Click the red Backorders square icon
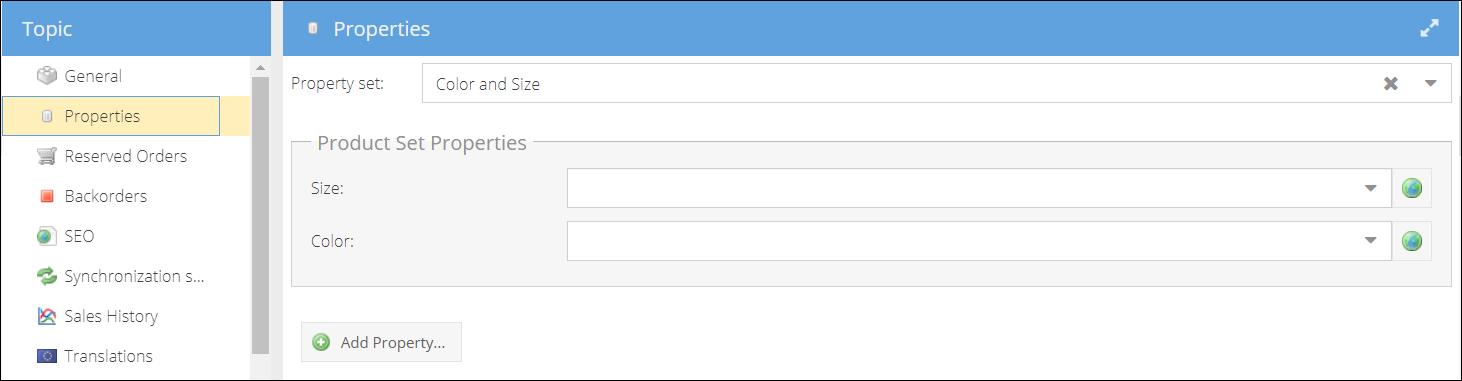1462x381 pixels. pos(46,196)
